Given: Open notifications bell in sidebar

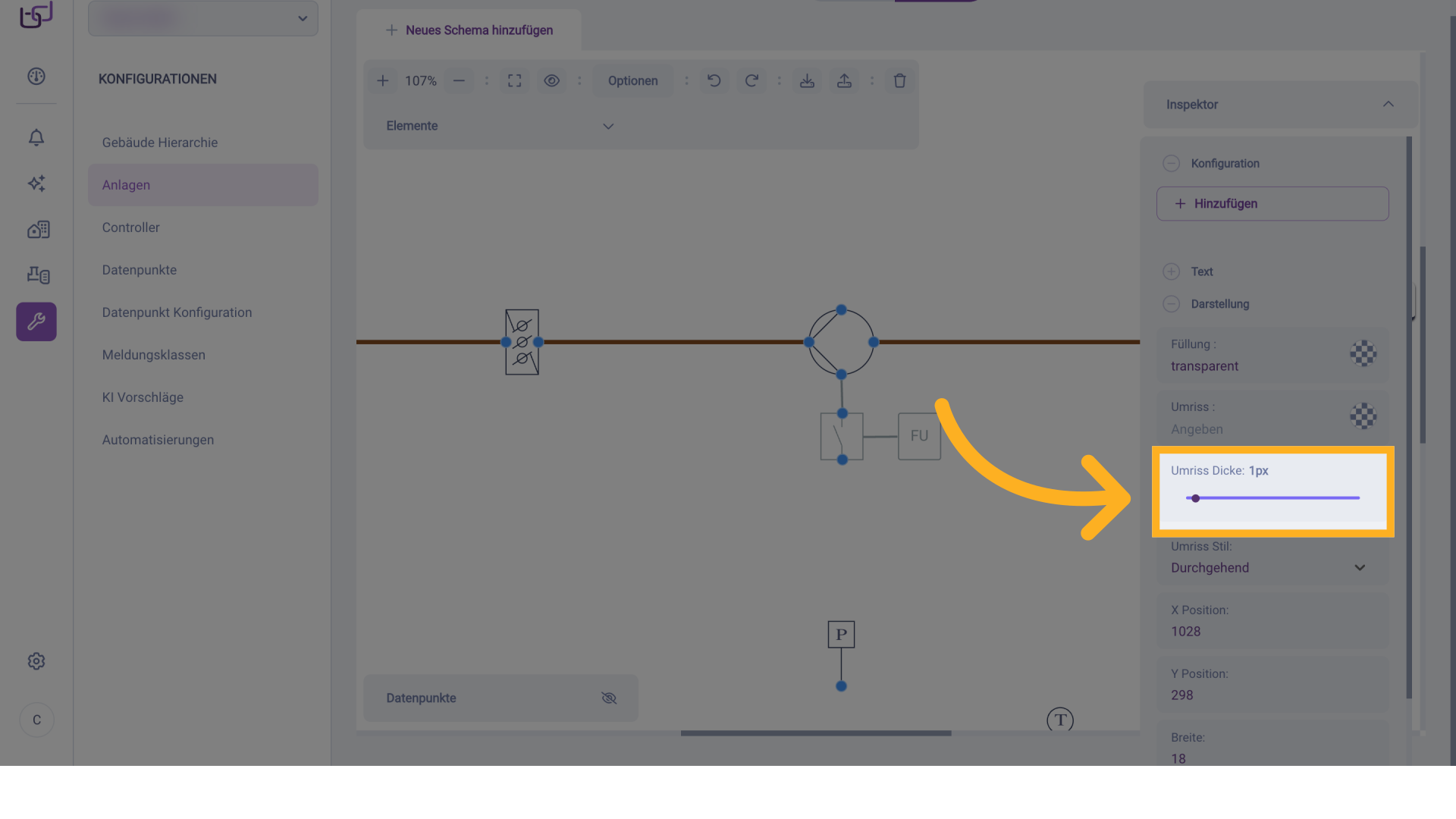Looking at the screenshot, I should click(36, 137).
